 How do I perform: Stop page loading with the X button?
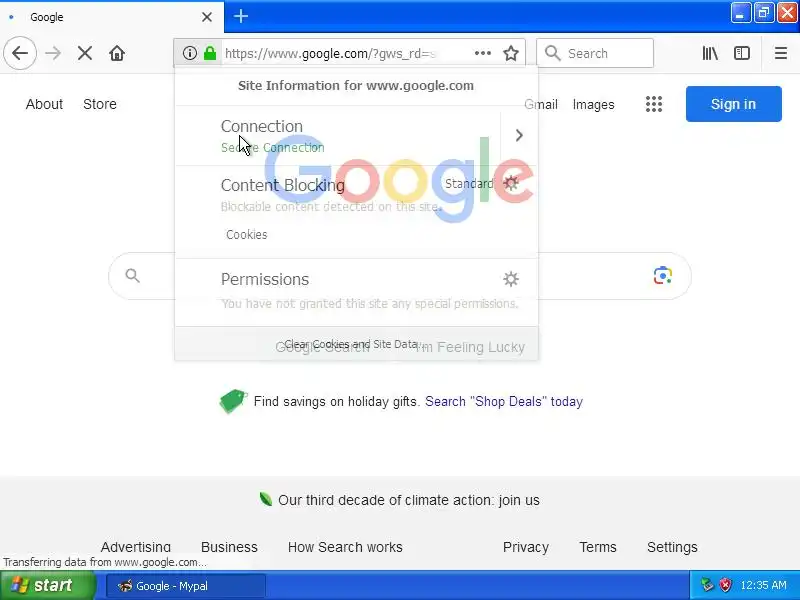[x=85, y=53]
